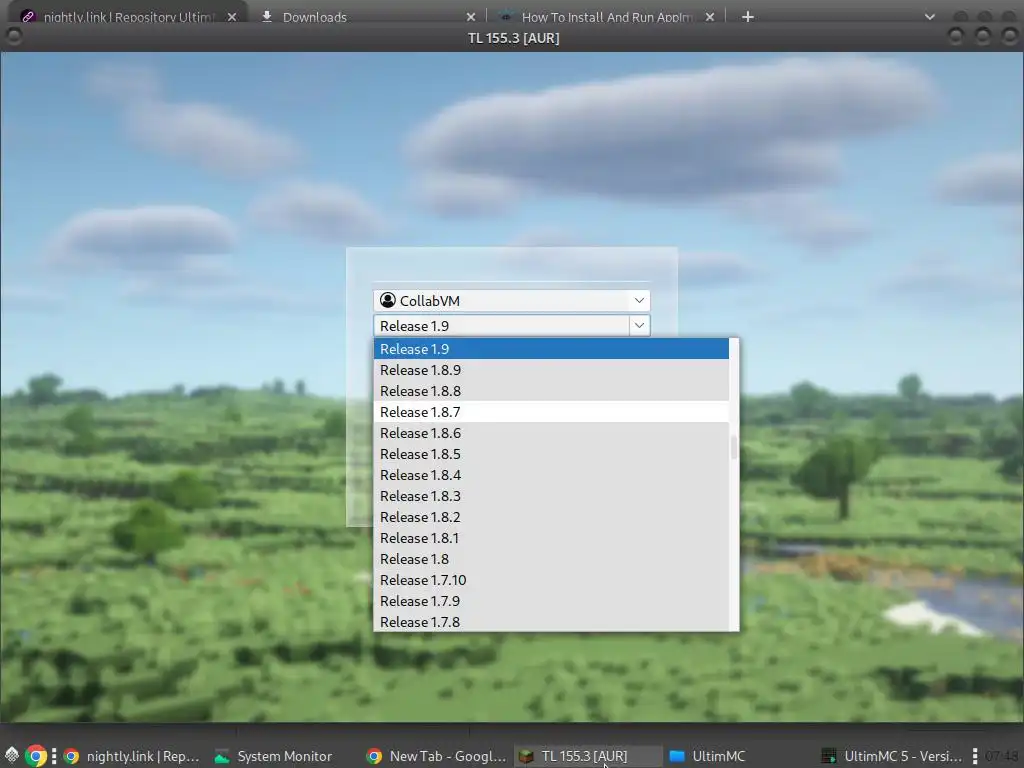Select Release 1.8.3 in the list
This screenshot has height=768, width=1024.
coord(551,496)
